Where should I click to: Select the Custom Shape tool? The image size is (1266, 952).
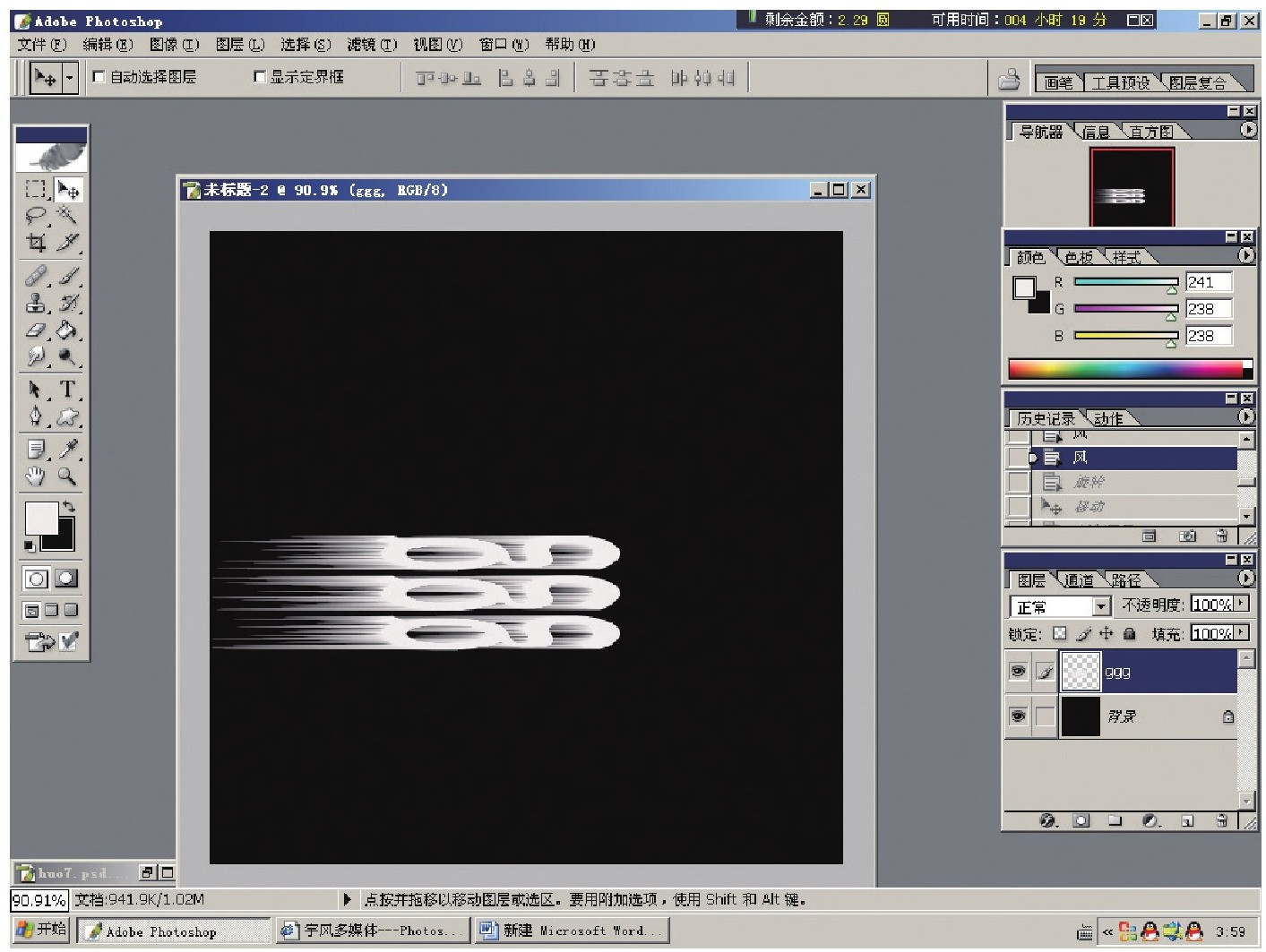coord(67,416)
